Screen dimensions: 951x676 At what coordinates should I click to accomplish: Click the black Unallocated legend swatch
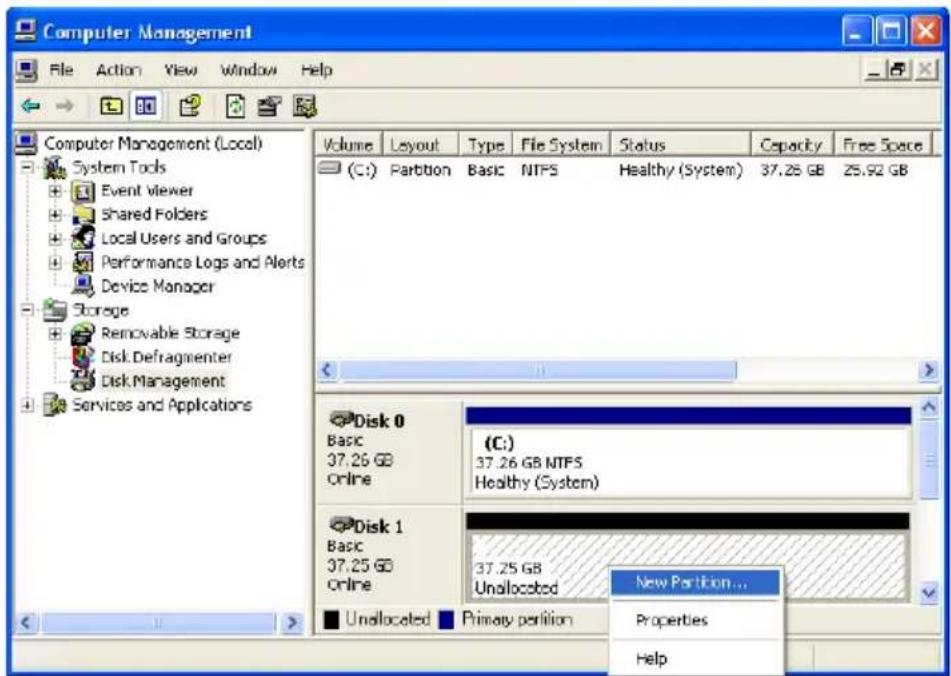(x=331, y=620)
